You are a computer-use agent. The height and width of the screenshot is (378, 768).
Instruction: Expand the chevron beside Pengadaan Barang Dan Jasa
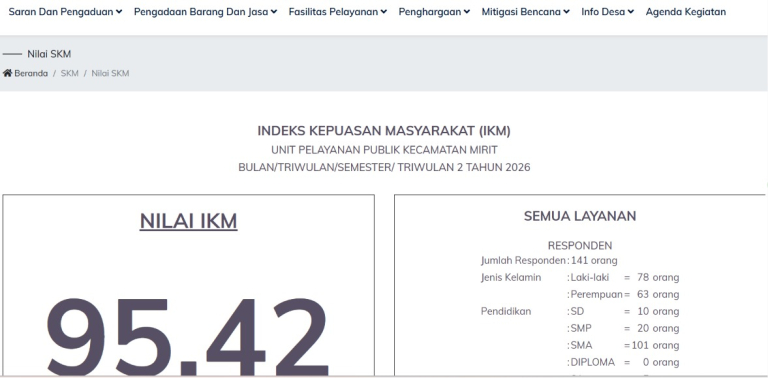point(274,12)
